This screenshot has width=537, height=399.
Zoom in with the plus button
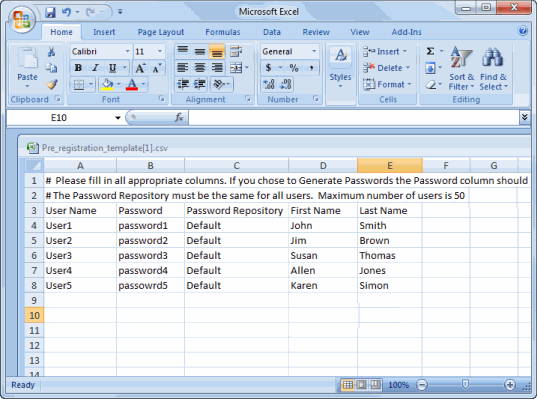point(510,385)
